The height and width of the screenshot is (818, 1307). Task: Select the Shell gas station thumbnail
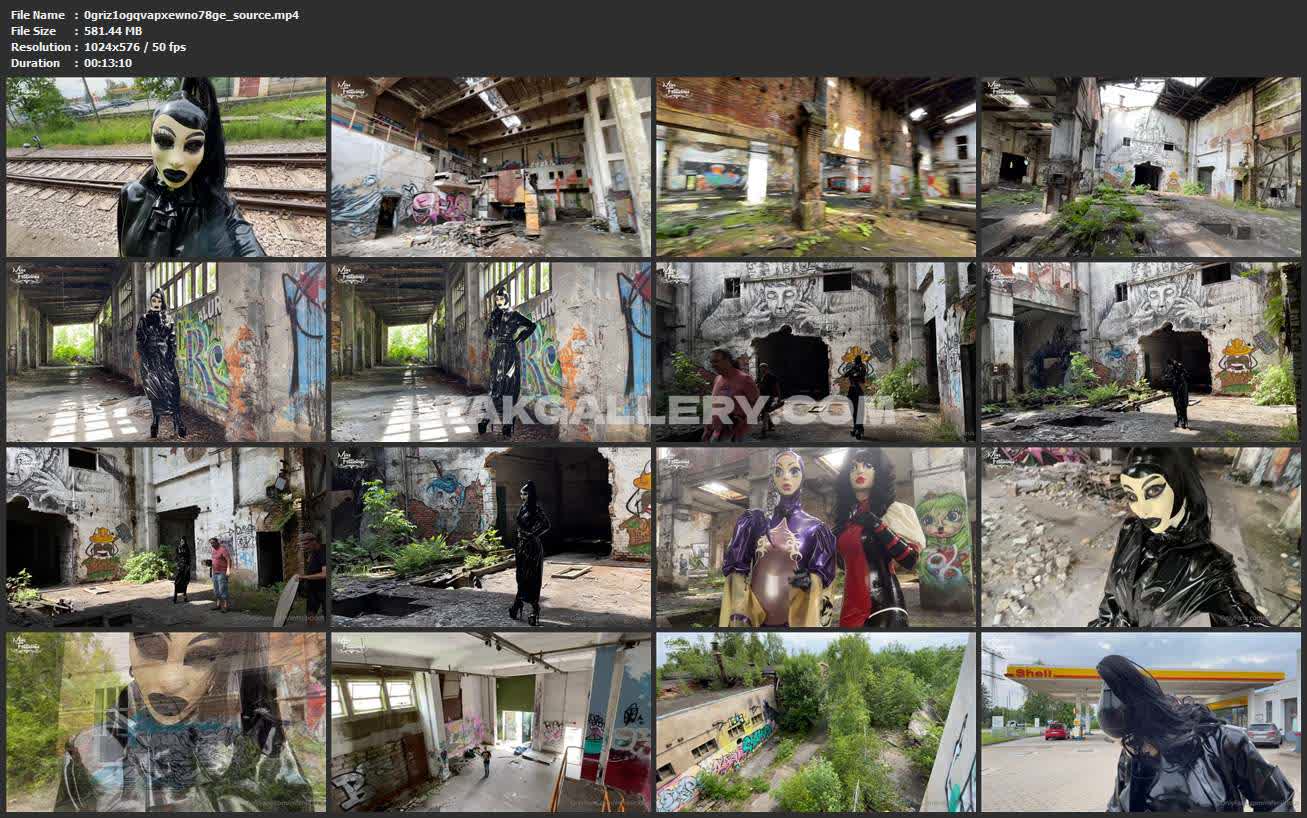tap(1140, 721)
